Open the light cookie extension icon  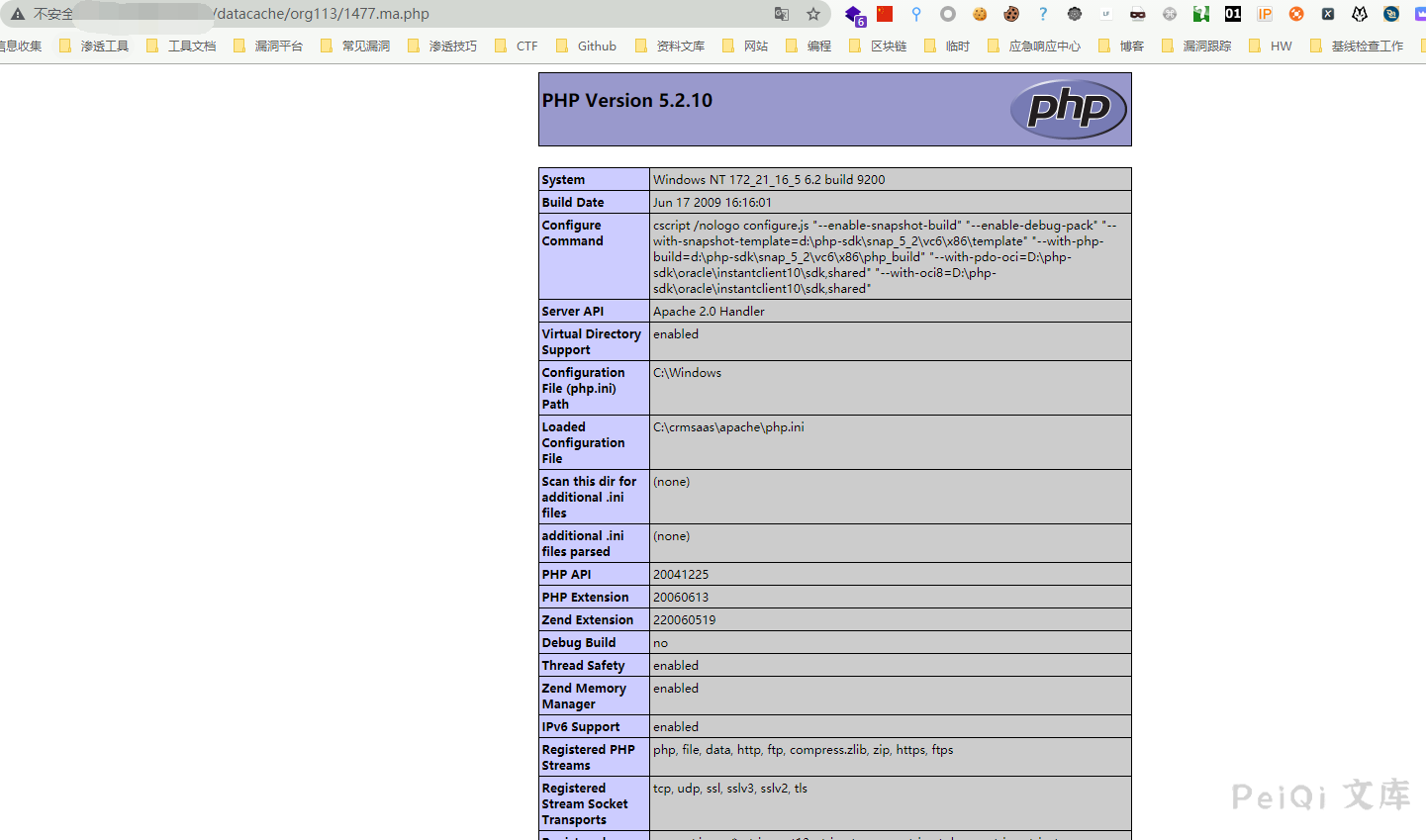coord(980,14)
